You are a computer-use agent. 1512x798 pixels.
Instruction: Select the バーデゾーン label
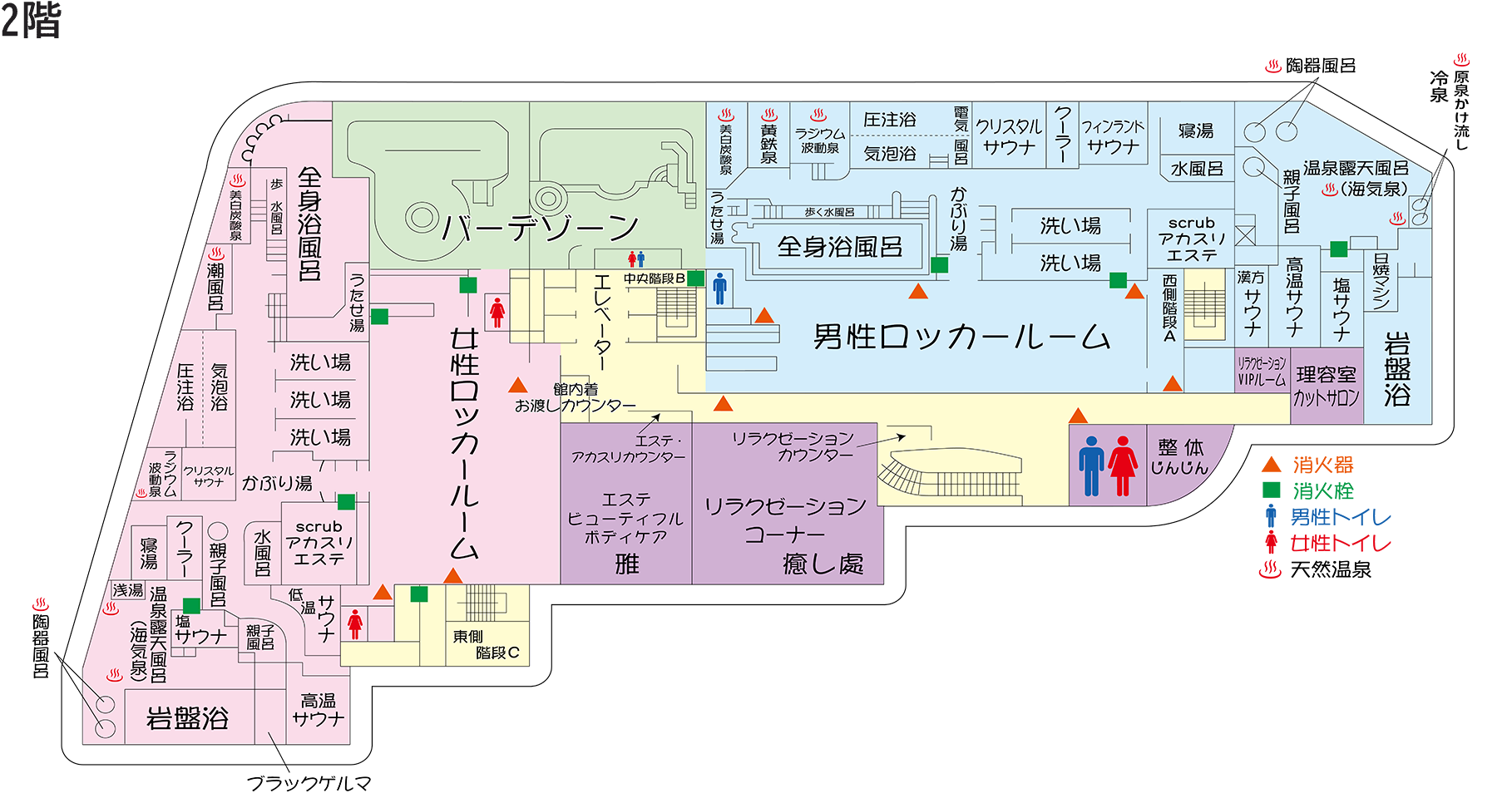coord(541,226)
